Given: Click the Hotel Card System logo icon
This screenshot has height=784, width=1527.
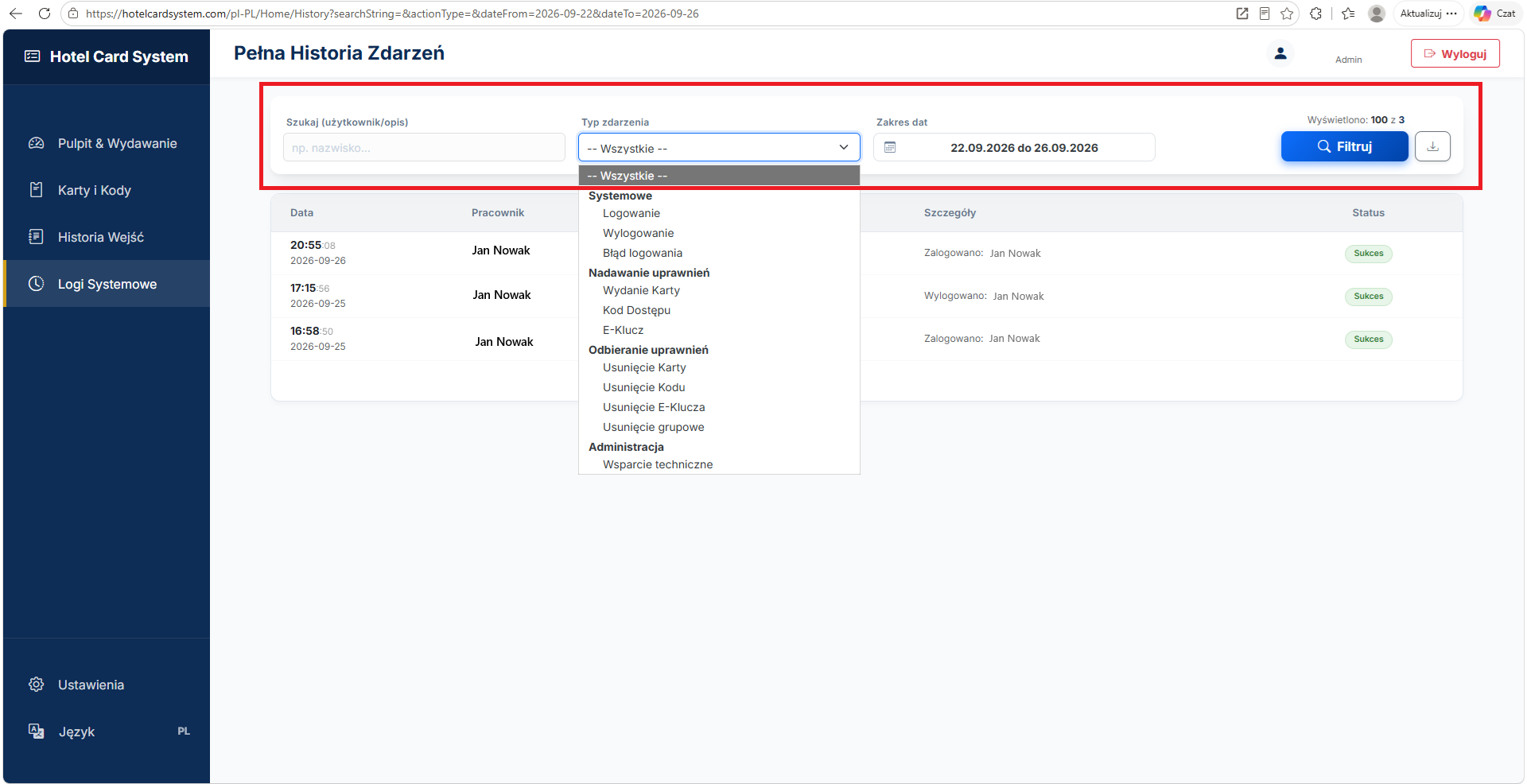Looking at the screenshot, I should tap(32, 56).
